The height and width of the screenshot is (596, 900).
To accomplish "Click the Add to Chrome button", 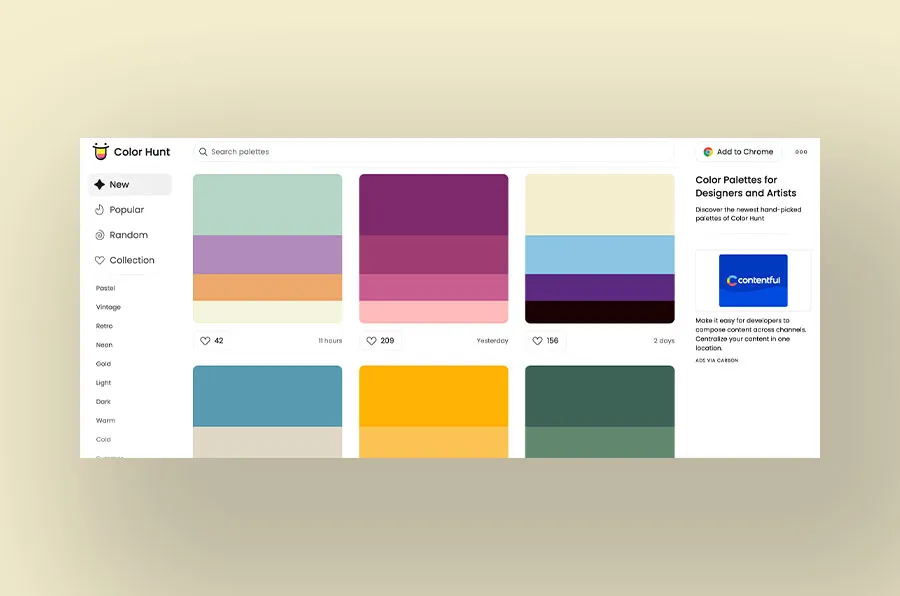I will pos(738,151).
